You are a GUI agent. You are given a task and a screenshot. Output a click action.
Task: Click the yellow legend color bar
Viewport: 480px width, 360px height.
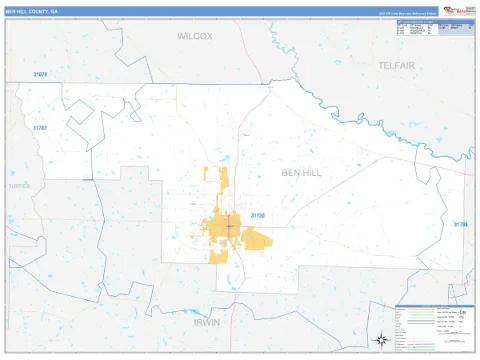[x=421, y=309]
